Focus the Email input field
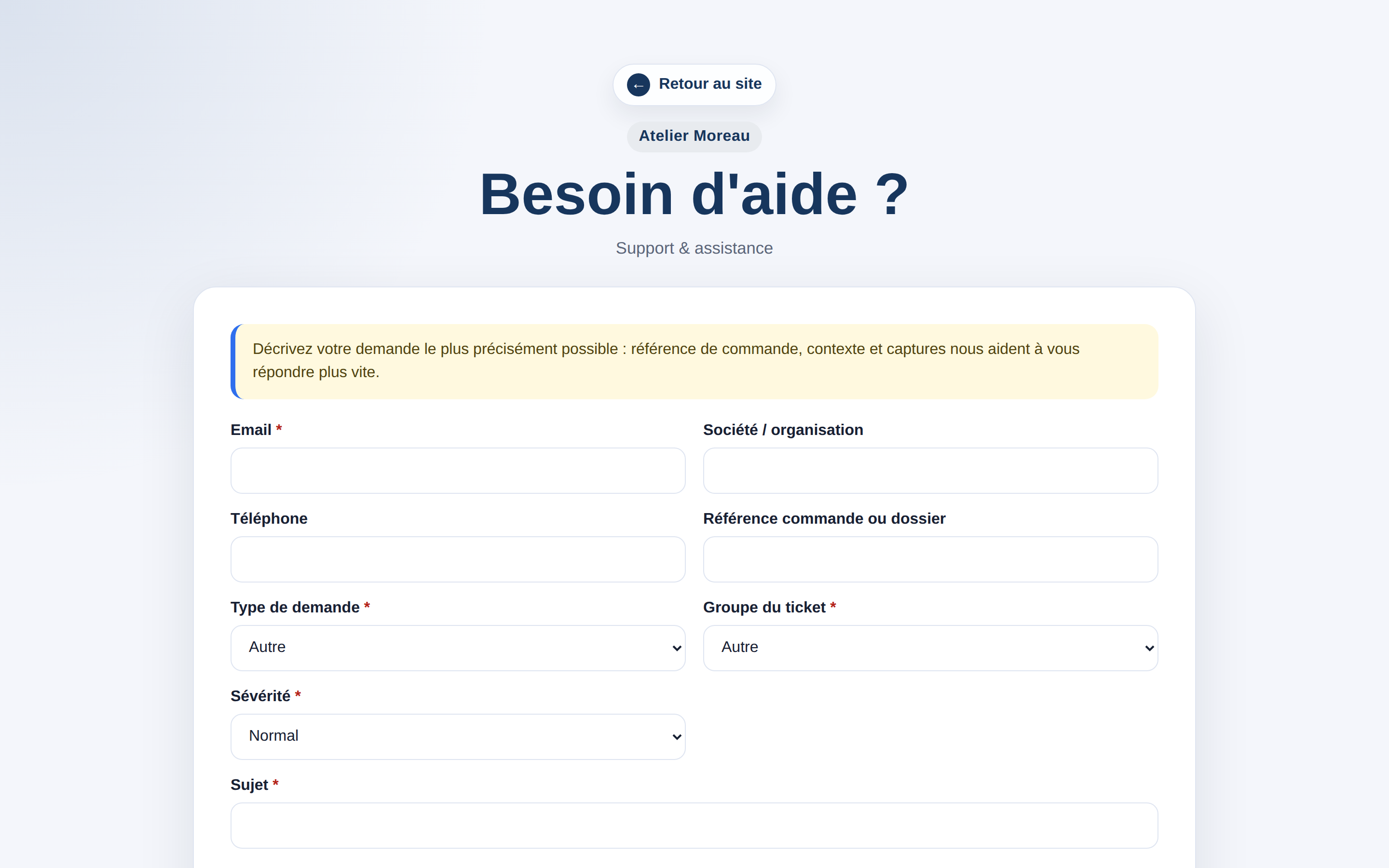This screenshot has height=868, width=1389. [x=457, y=471]
